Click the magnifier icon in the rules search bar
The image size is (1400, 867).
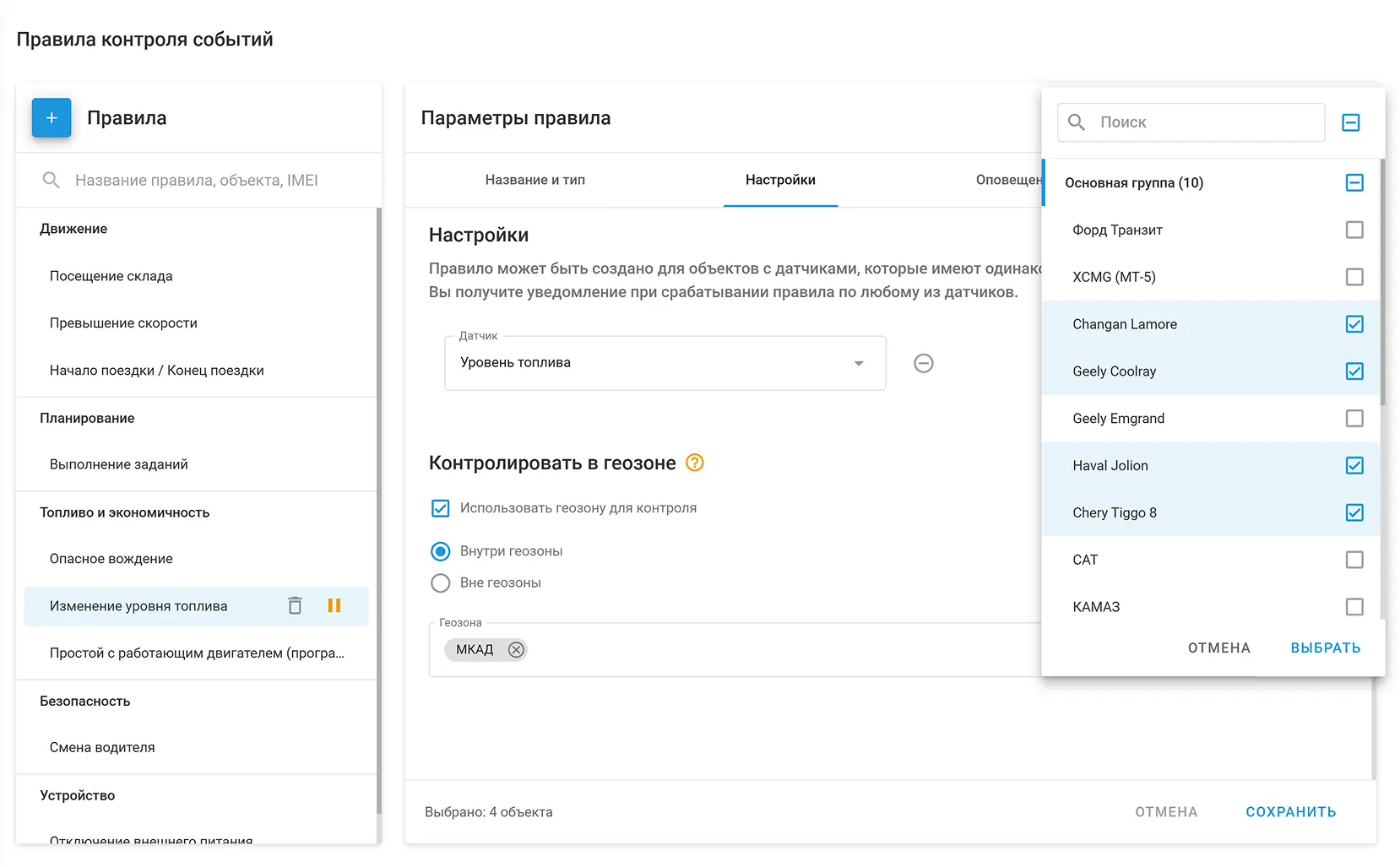51,180
